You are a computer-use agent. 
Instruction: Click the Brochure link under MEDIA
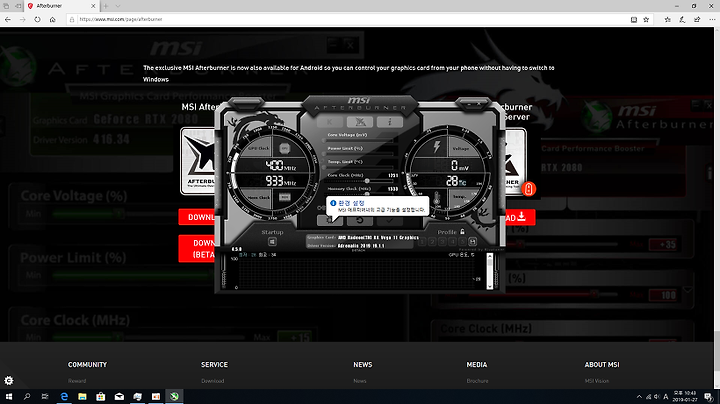tap(478, 381)
